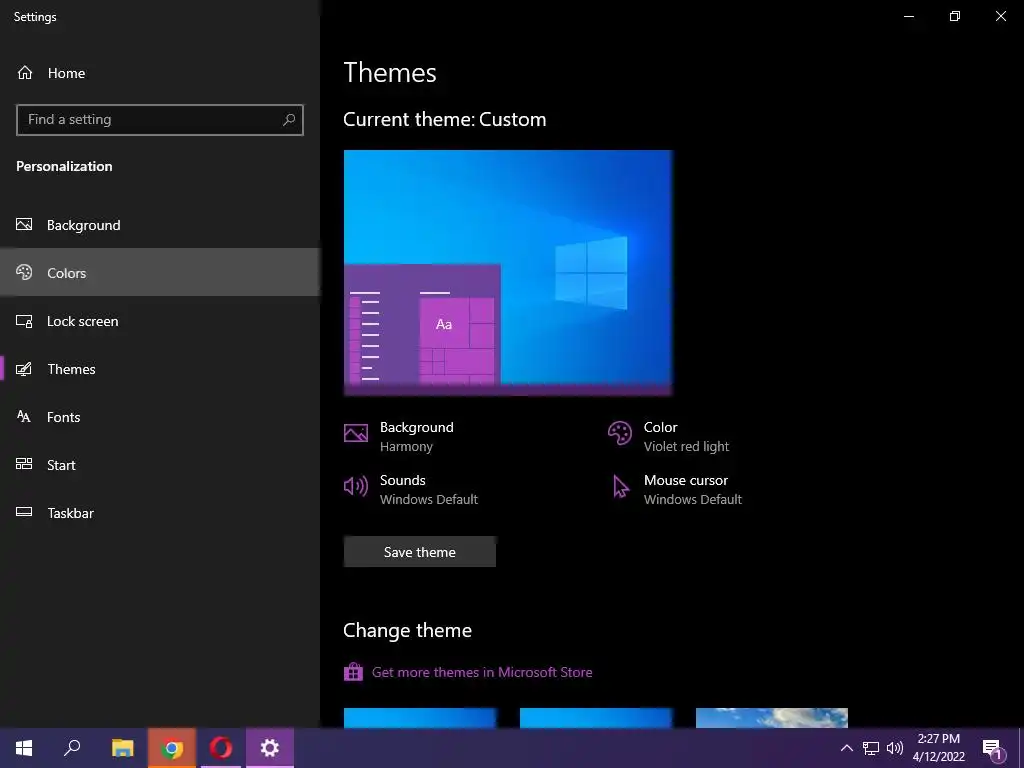Open Color Violet red light option
1024x768 pixels.
click(669, 436)
